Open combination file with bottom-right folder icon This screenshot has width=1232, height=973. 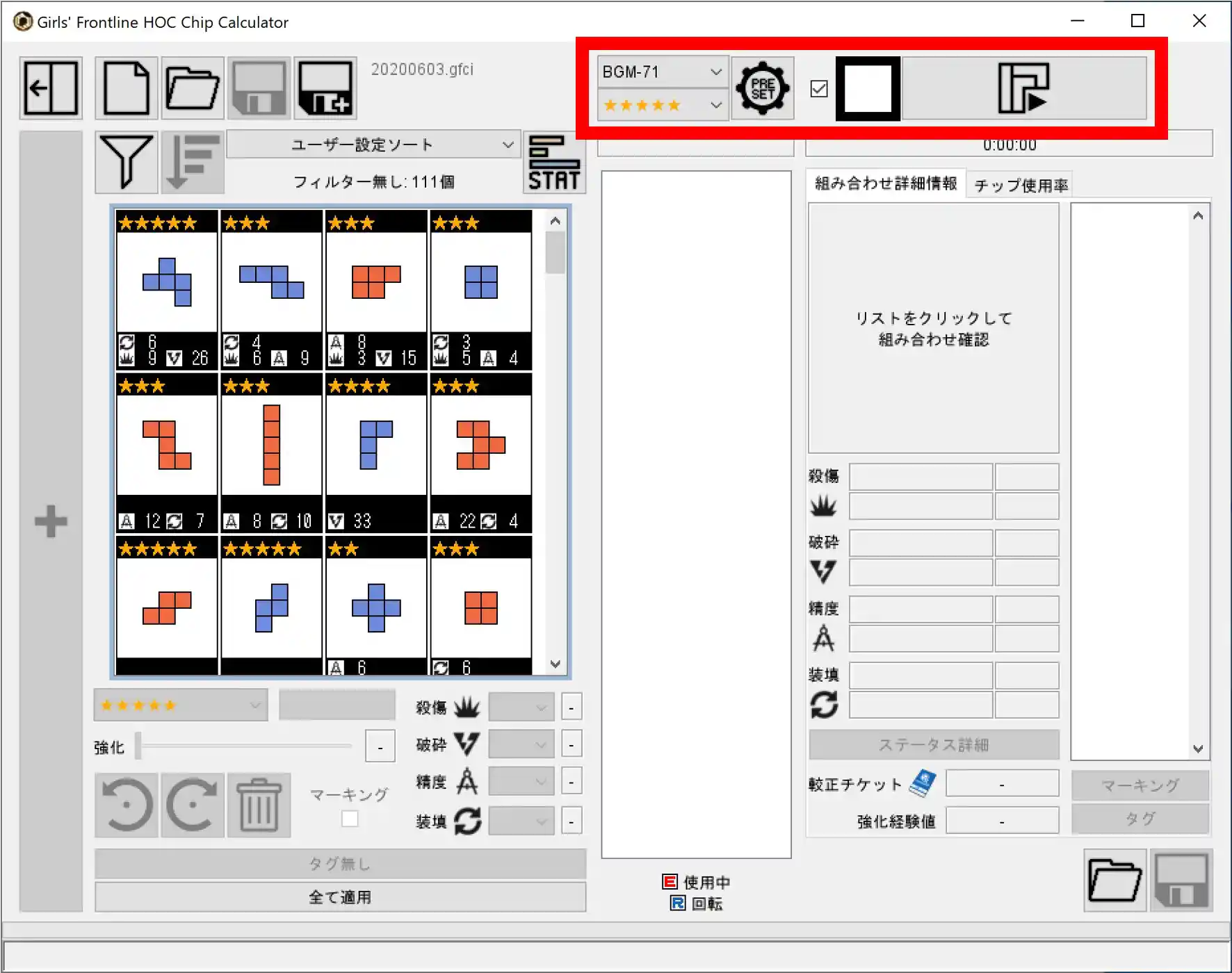coord(1115,880)
